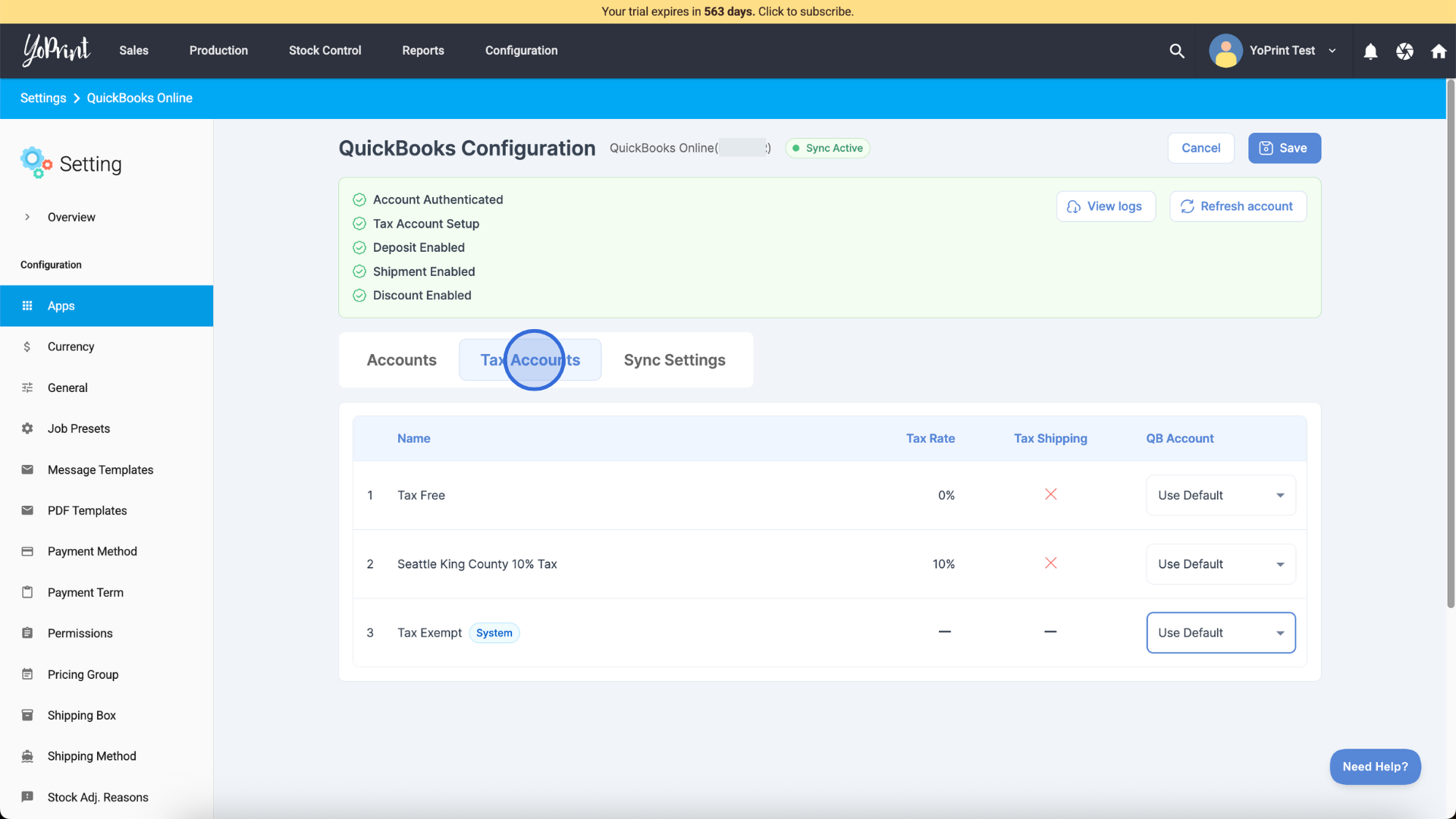Save the QuickBooks configuration
Image resolution: width=1456 pixels, height=819 pixels.
[x=1284, y=148]
